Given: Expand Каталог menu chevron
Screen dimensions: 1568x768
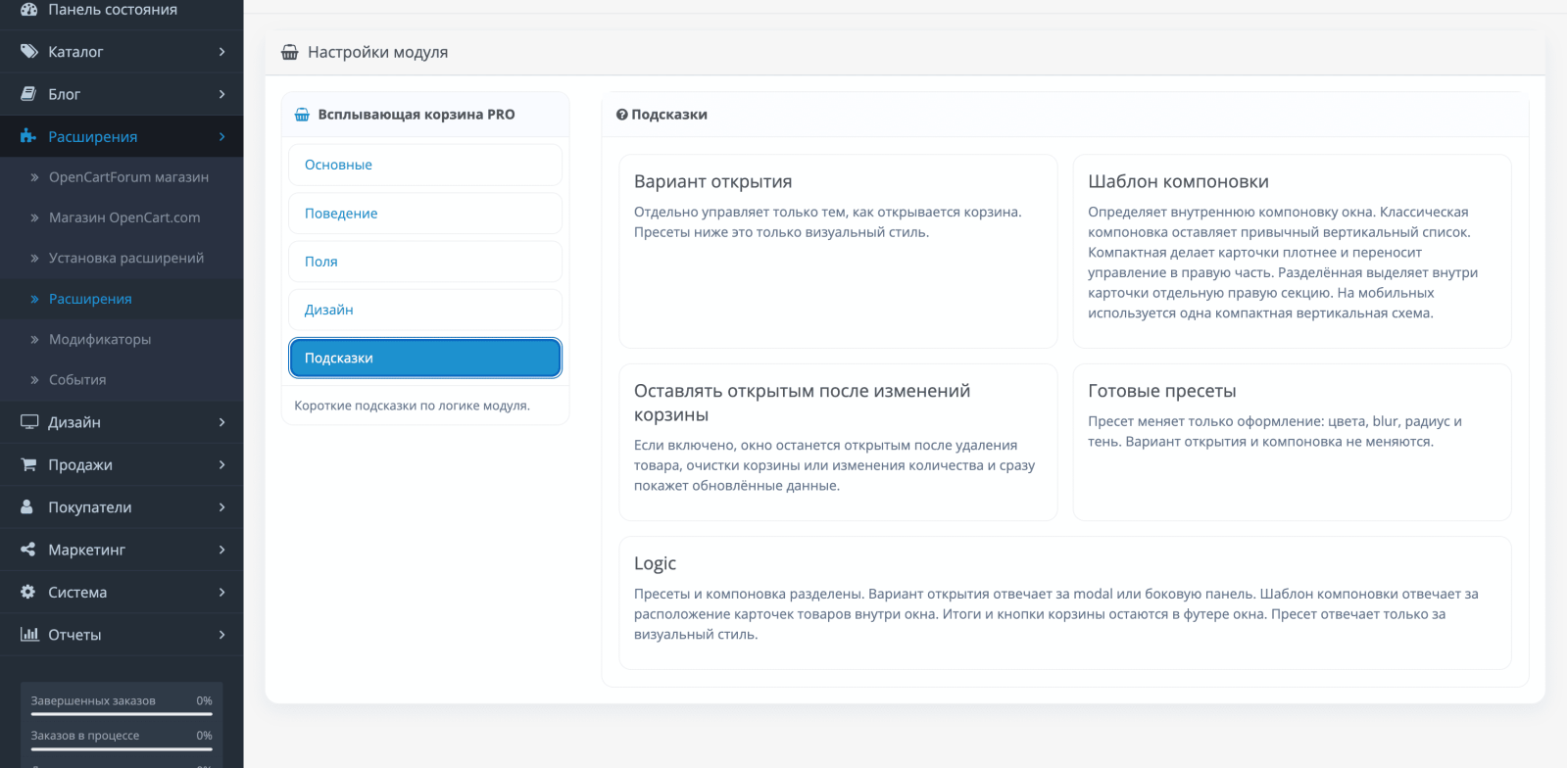Looking at the screenshot, I should tap(222, 51).
